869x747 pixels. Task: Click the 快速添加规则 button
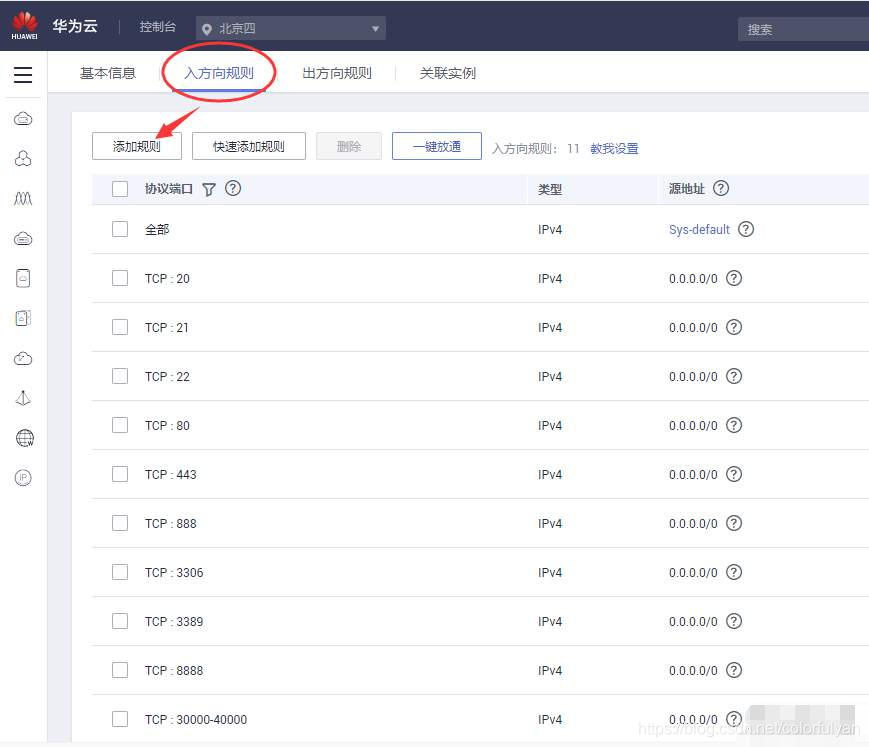[x=249, y=146]
